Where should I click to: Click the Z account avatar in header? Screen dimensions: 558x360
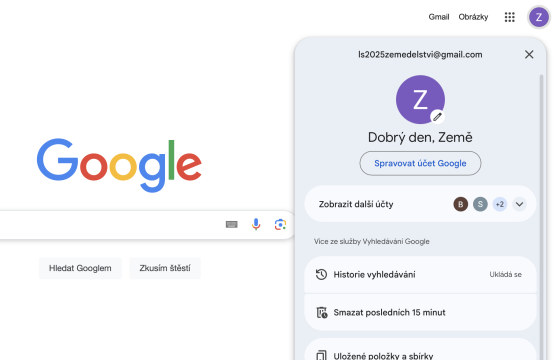539,17
